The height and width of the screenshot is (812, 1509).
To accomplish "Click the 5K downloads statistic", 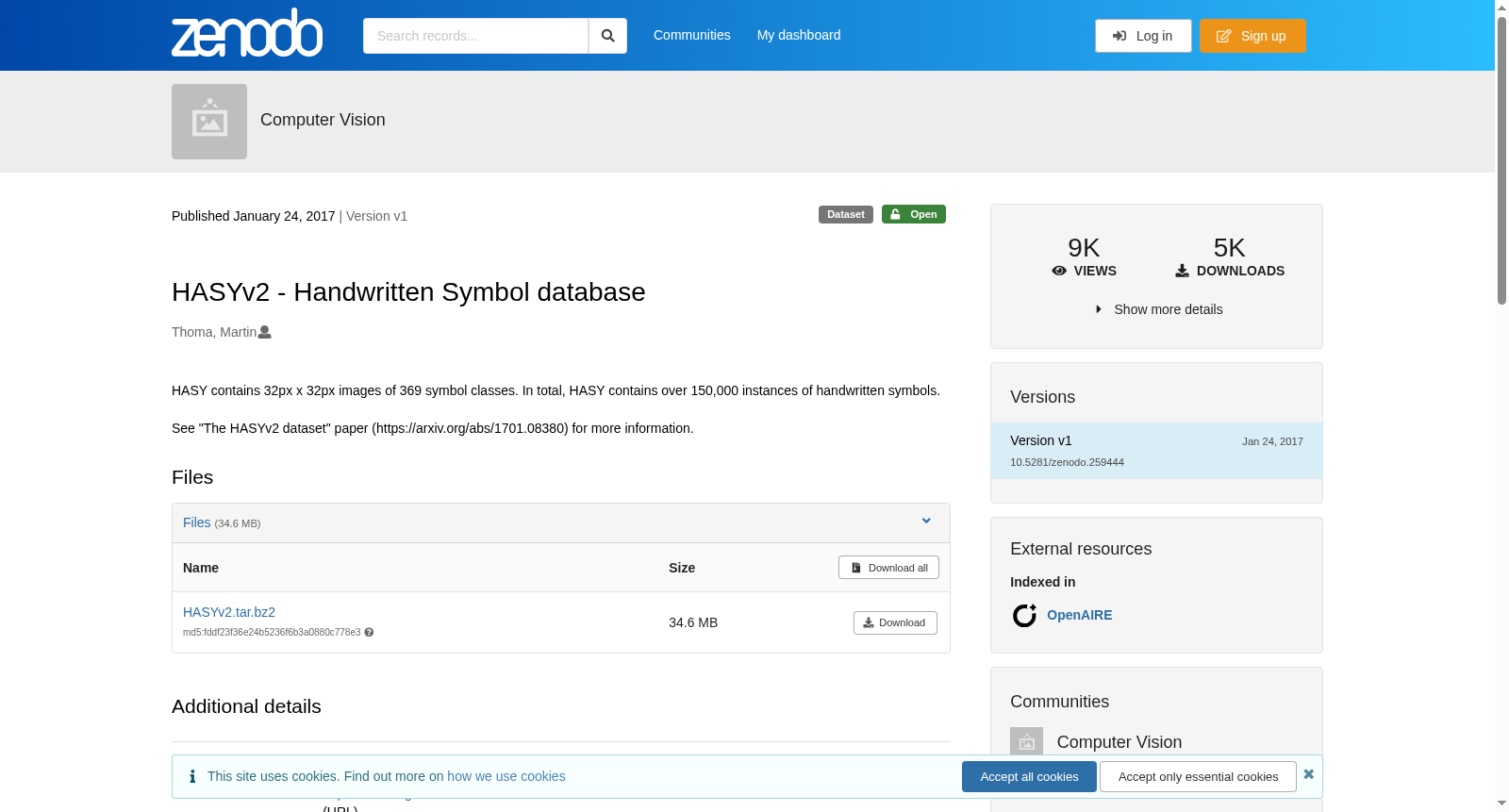I will 1229,257.
